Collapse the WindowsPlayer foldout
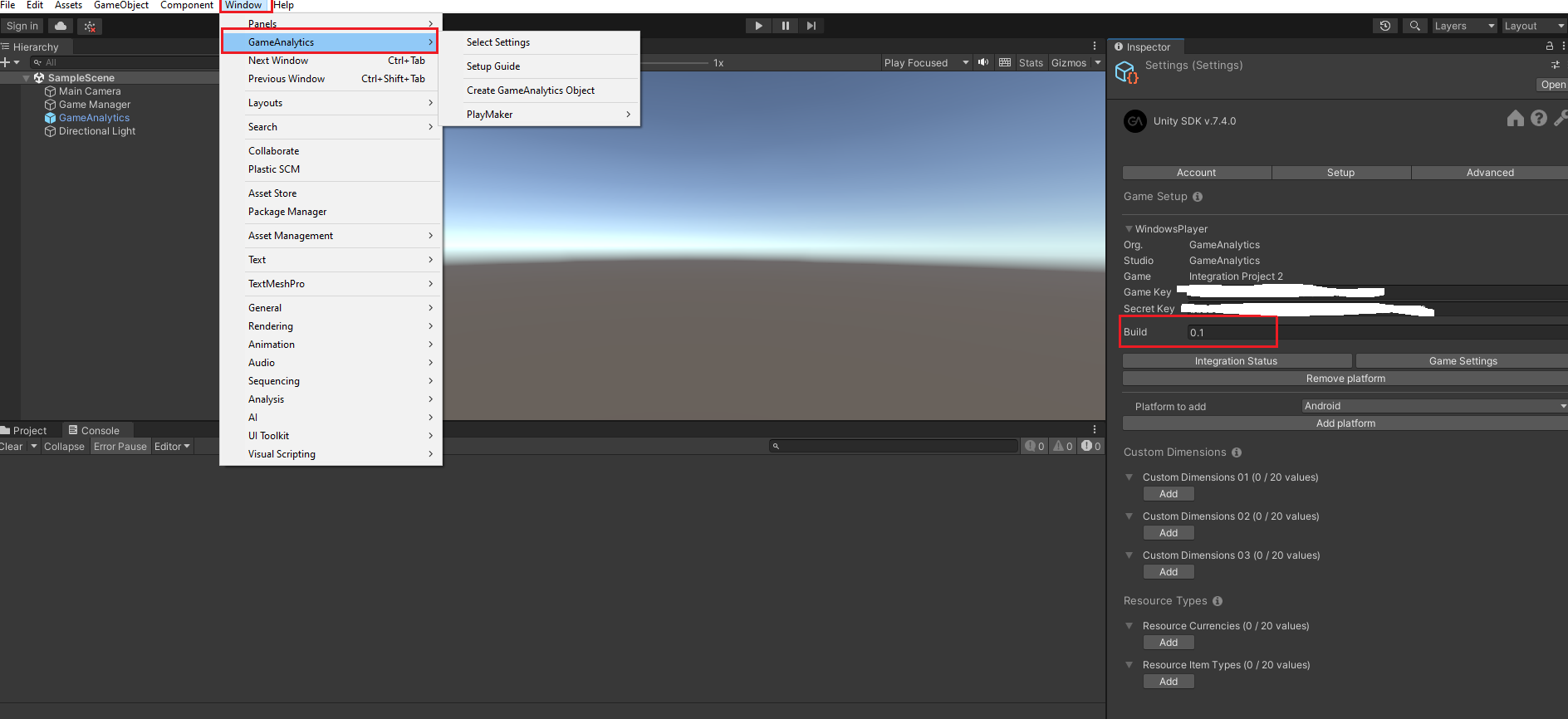1568x719 pixels. [x=1129, y=229]
